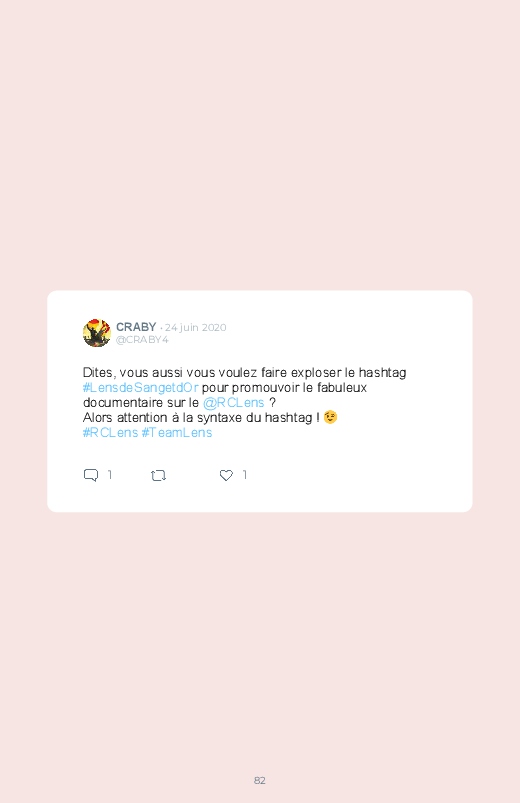Viewport: 520px width, 803px height.
Task: Click the page number 82
Action: [260, 780]
